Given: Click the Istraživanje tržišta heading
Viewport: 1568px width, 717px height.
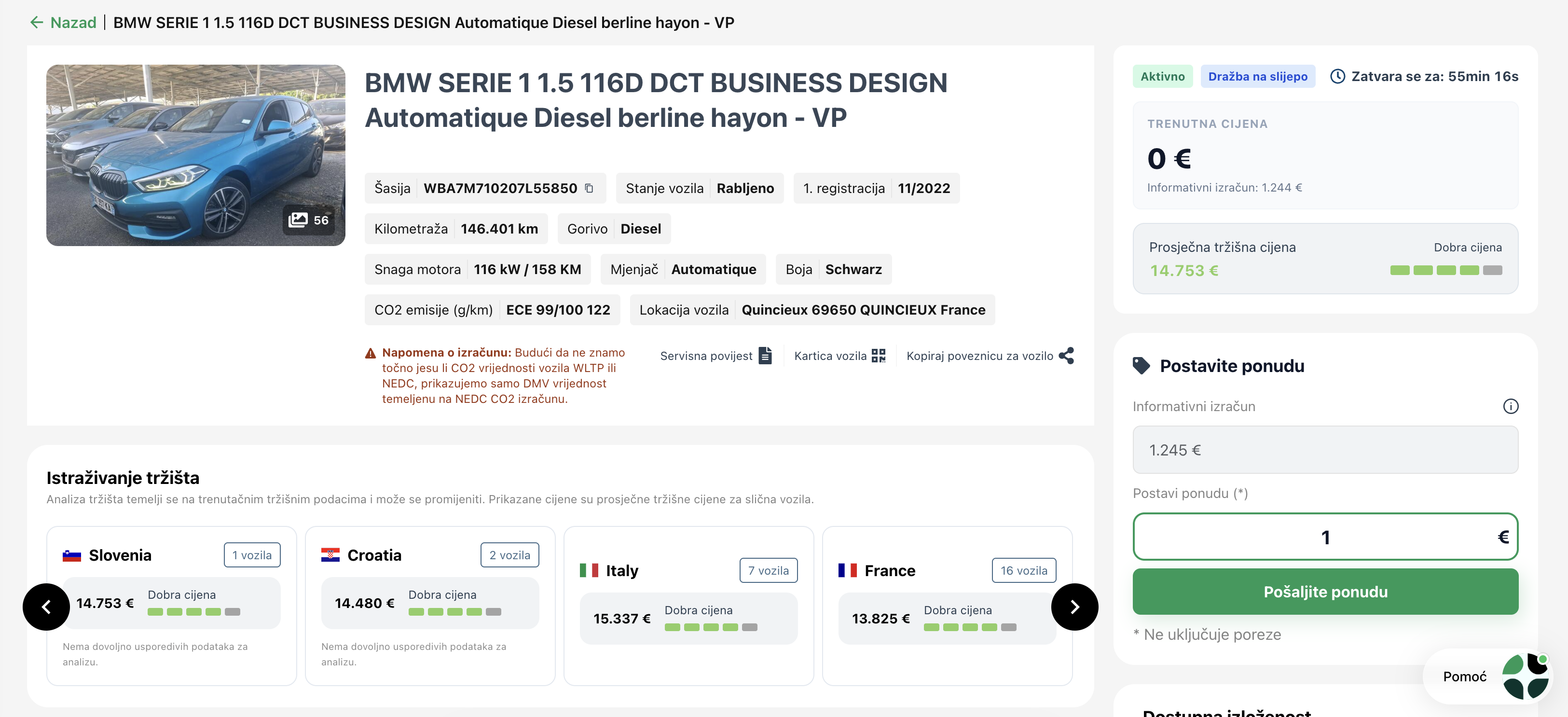Looking at the screenshot, I should coord(123,479).
